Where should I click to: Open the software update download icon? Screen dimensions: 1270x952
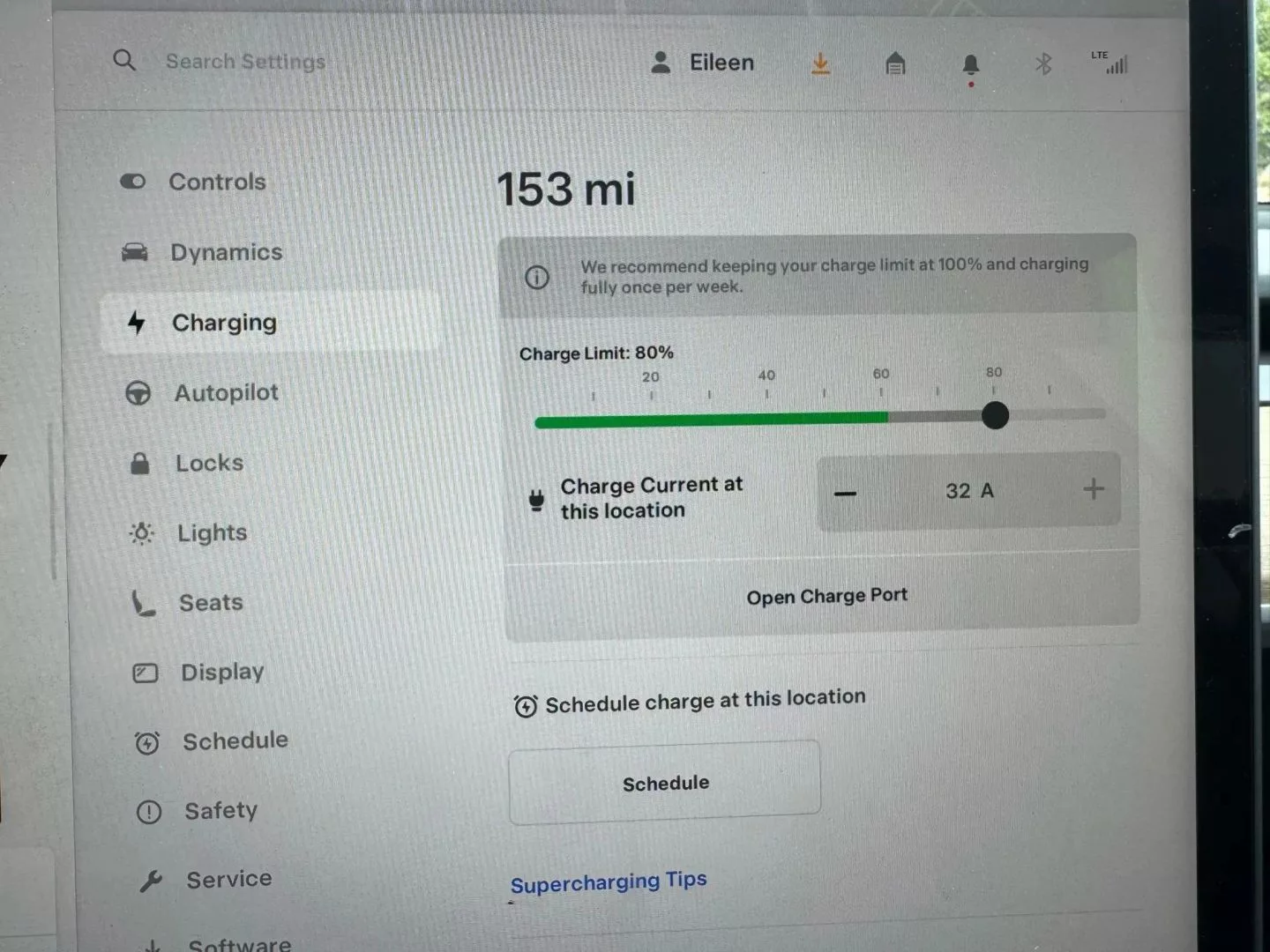click(820, 63)
